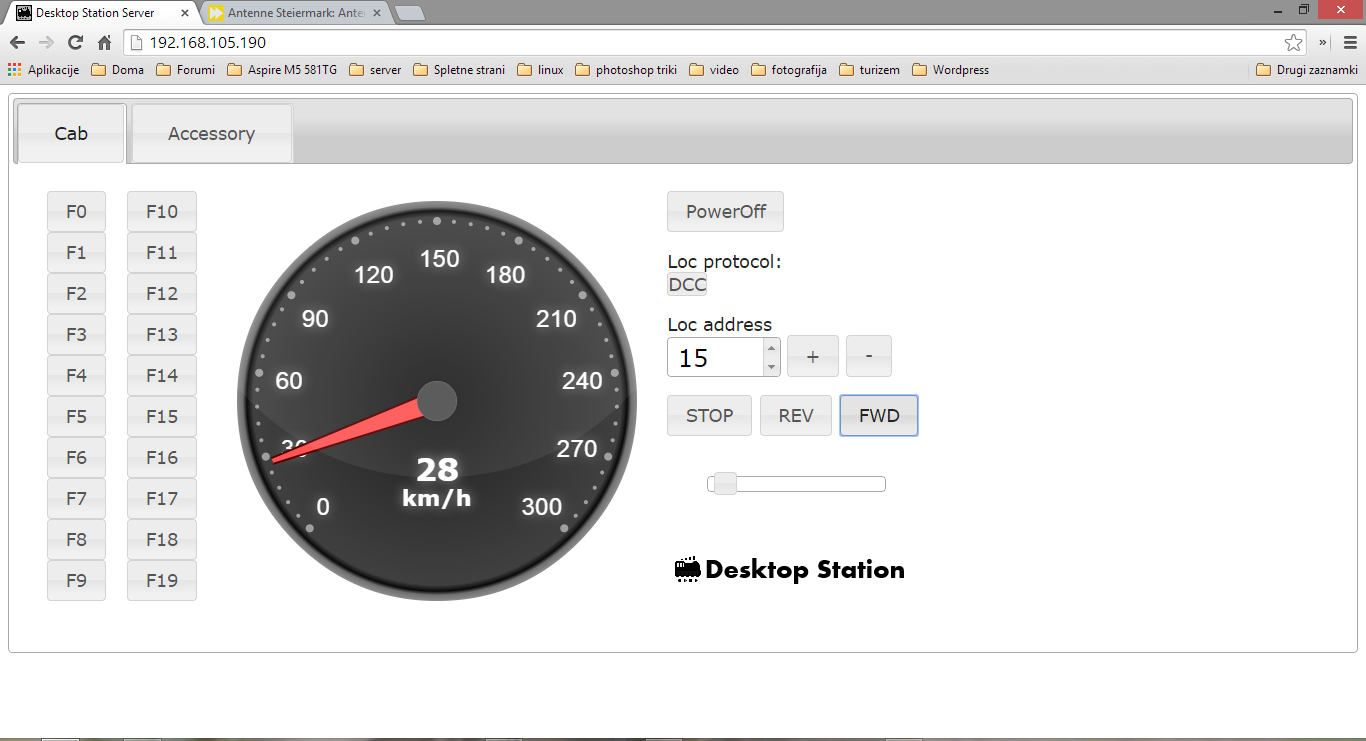Click the Desktop Station logo

790,570
